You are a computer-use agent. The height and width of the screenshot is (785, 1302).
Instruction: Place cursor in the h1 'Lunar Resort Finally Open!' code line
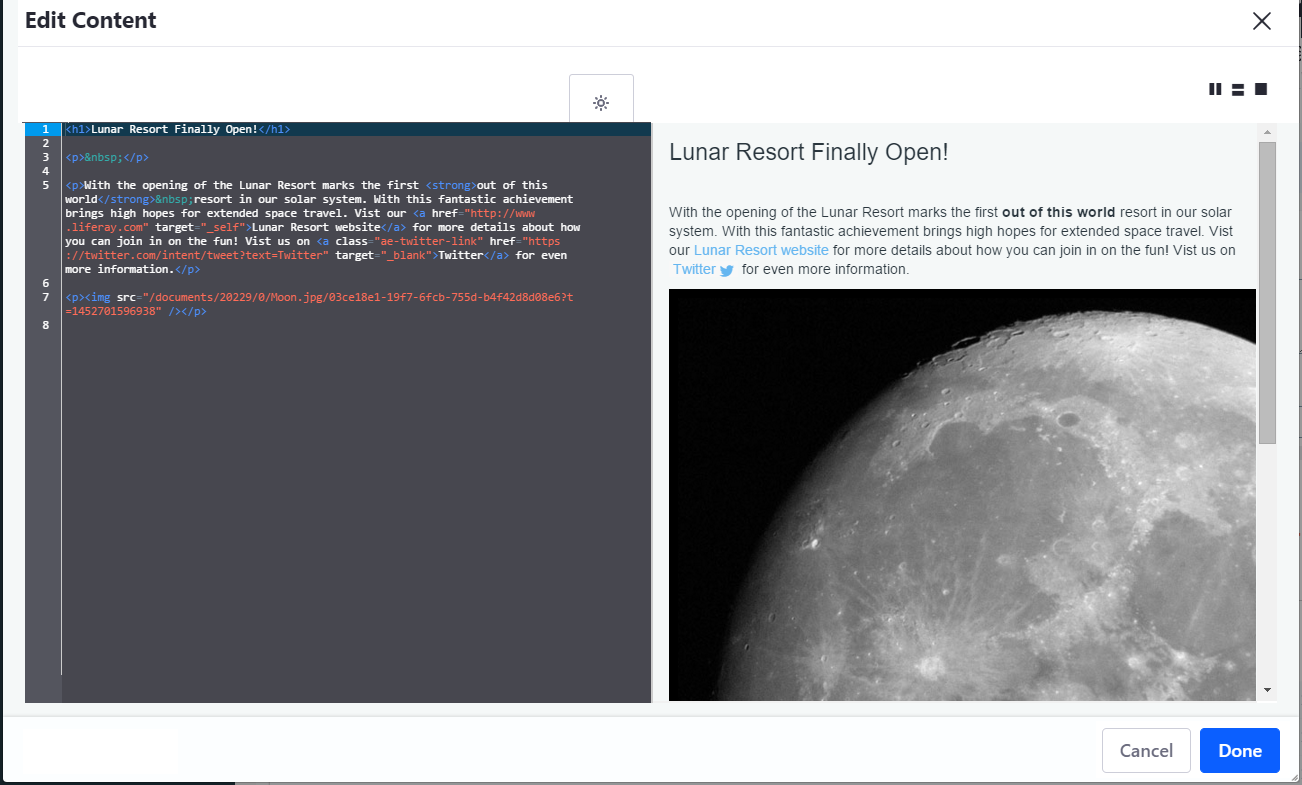click(177, 129)
